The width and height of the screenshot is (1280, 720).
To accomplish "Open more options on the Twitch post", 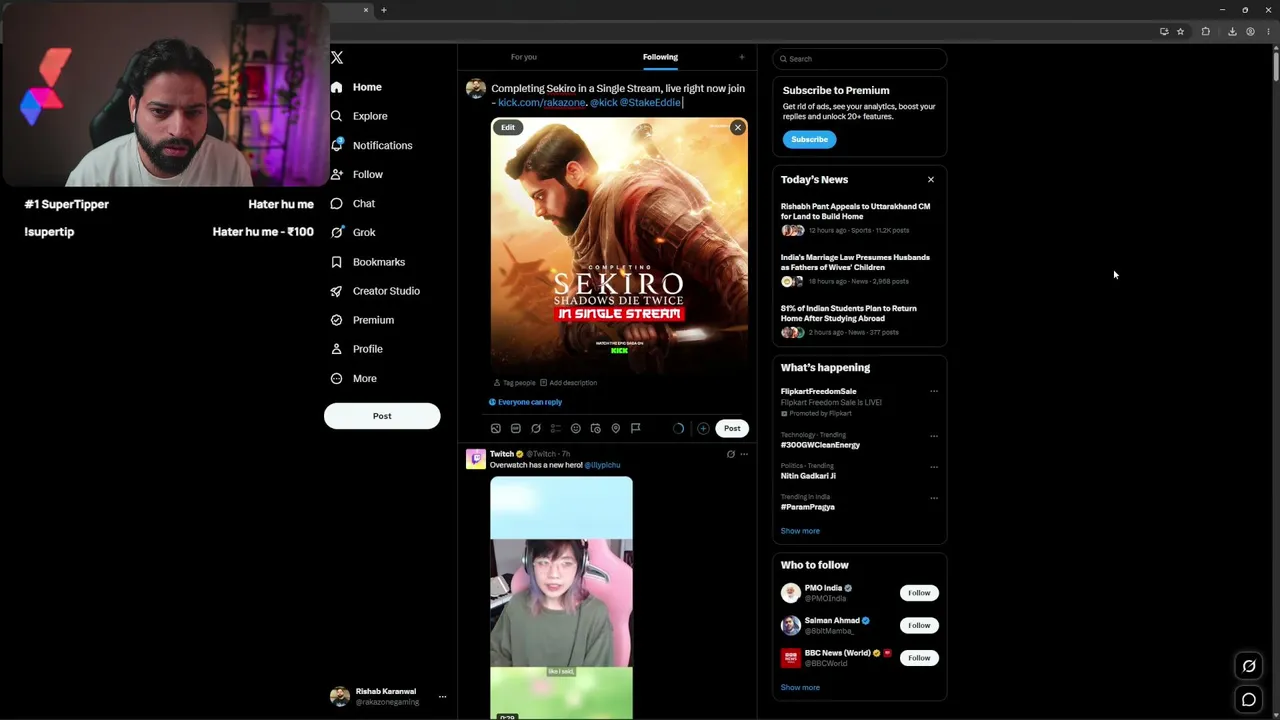I will 744,455.
